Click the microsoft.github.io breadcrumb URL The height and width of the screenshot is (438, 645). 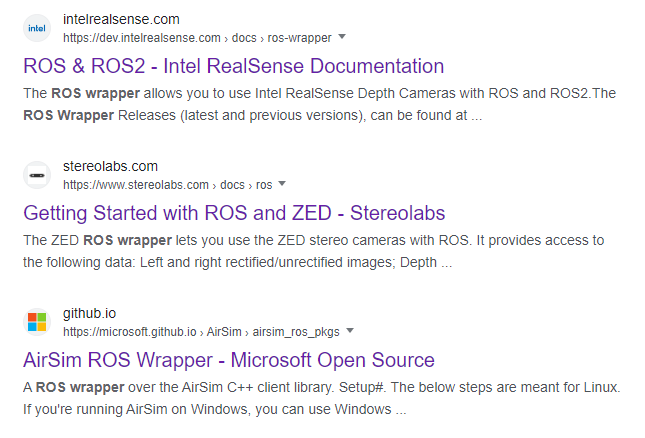pyautogui.click(x=130, y=331)
